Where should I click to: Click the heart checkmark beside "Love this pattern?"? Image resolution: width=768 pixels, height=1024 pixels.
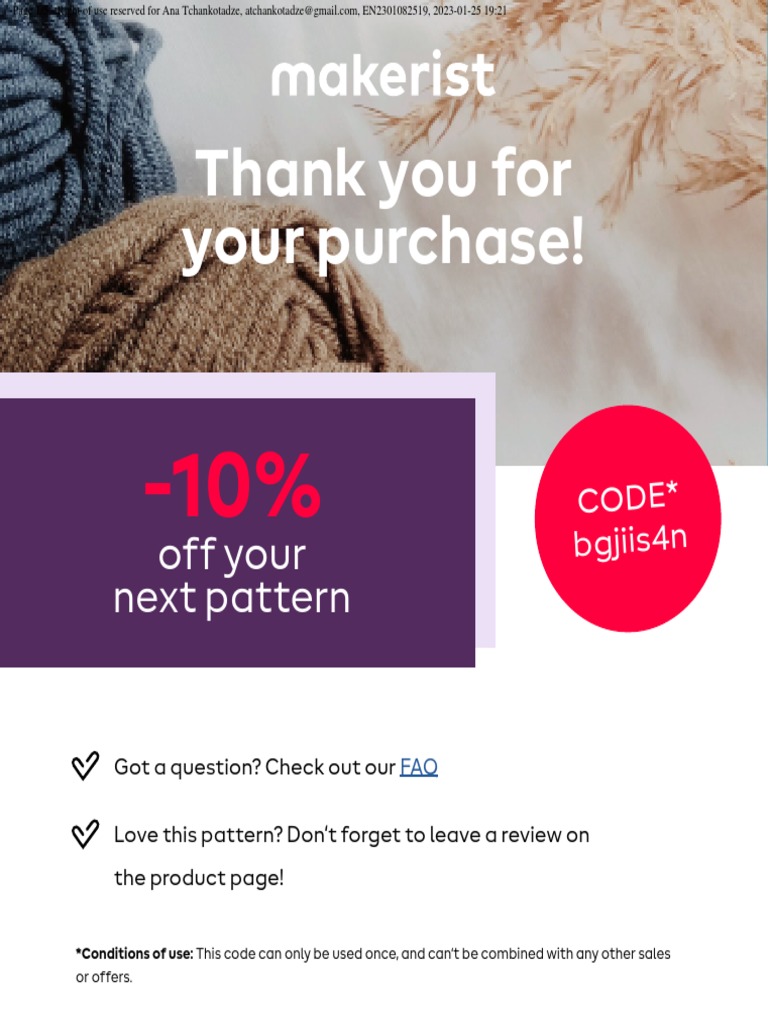click(x=85, y=834)
